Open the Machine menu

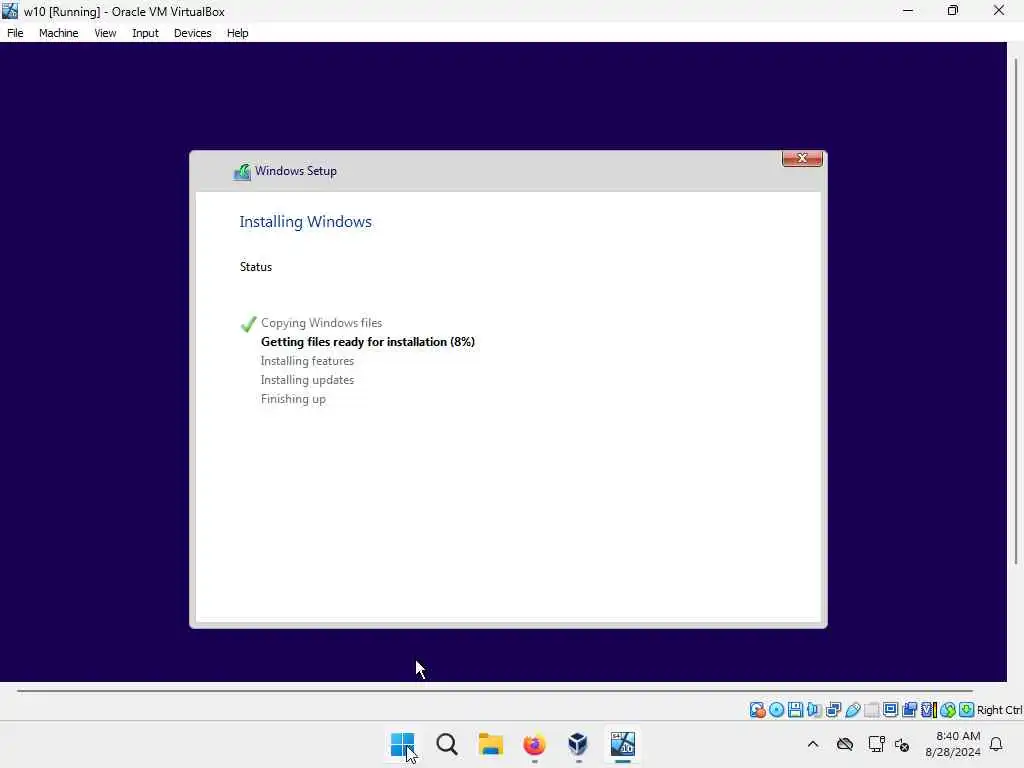(x=58, y=33)
